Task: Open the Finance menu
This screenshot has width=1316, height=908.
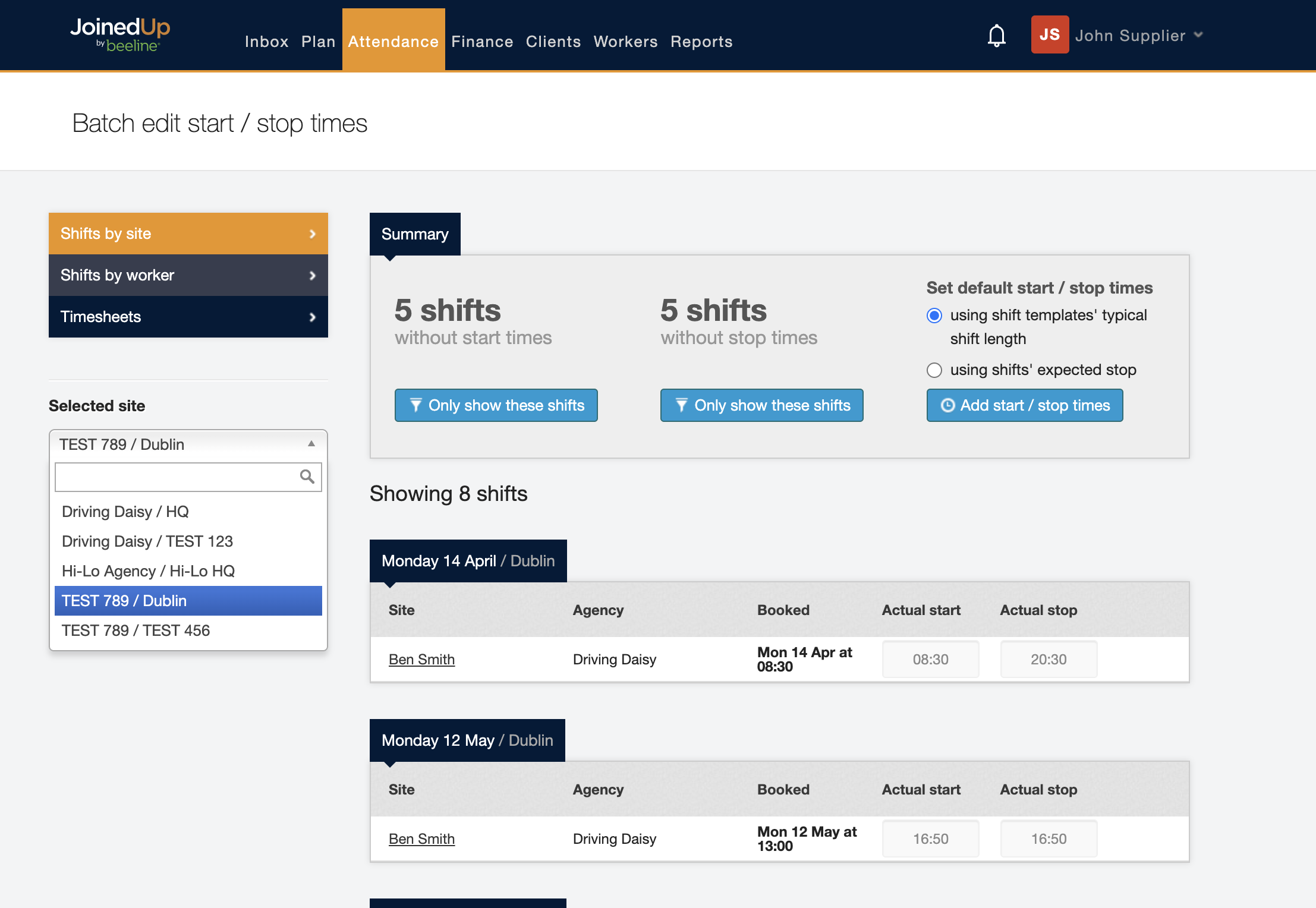Action: pos(481,42)
